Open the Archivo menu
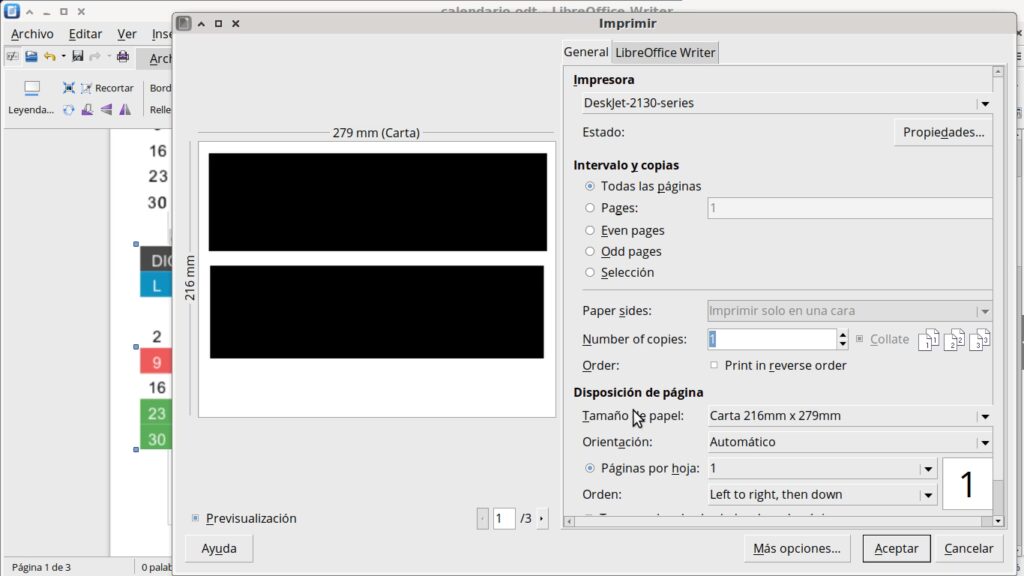This screenshot has height=576, width=1024. (32, 34)
